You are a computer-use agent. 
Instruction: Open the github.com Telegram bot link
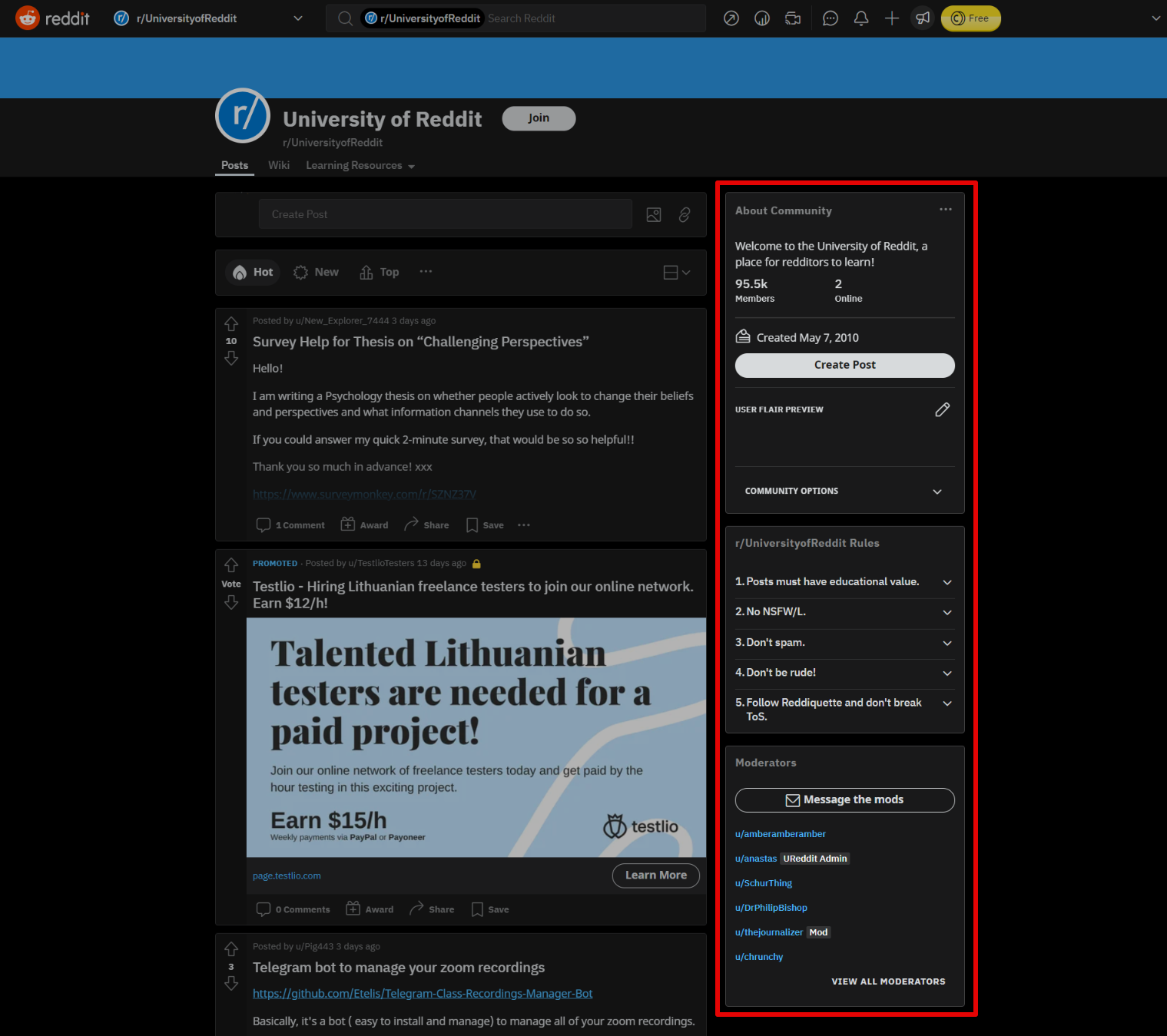(423, 994)
